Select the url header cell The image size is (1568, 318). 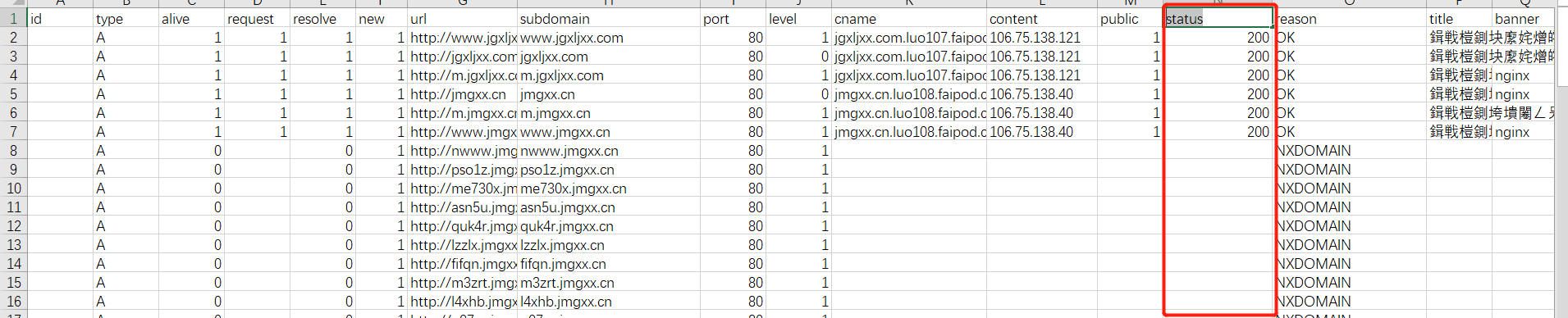tap(463, 19)
